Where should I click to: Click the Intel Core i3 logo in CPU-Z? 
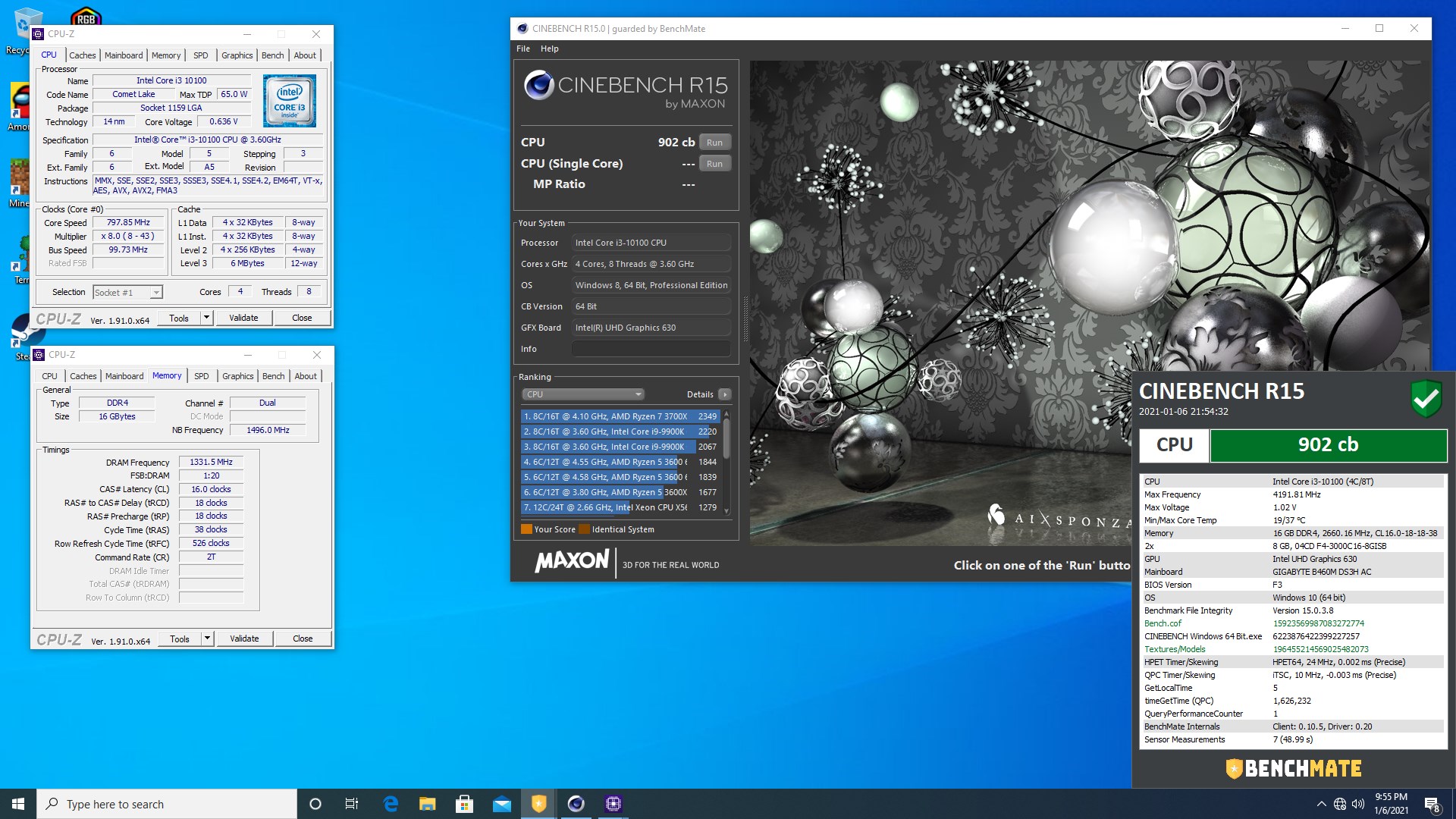click(290, 101)
